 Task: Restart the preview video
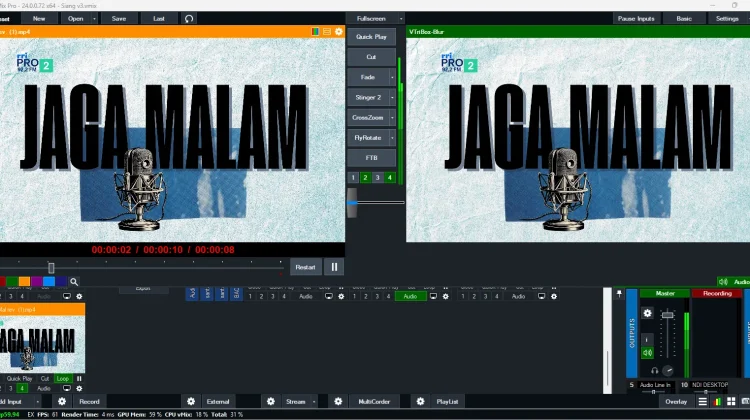(305, 267)
